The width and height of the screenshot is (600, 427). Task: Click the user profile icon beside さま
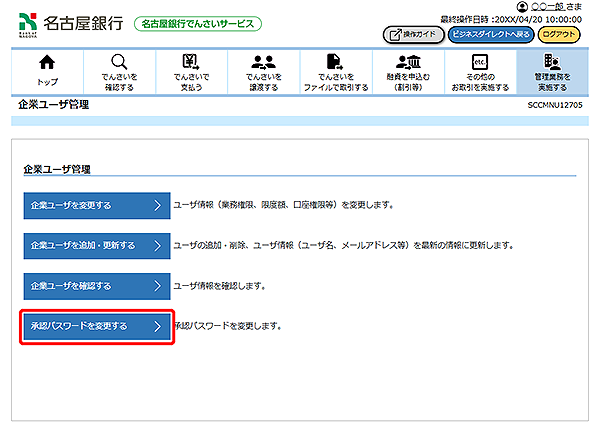pos(521,8)
